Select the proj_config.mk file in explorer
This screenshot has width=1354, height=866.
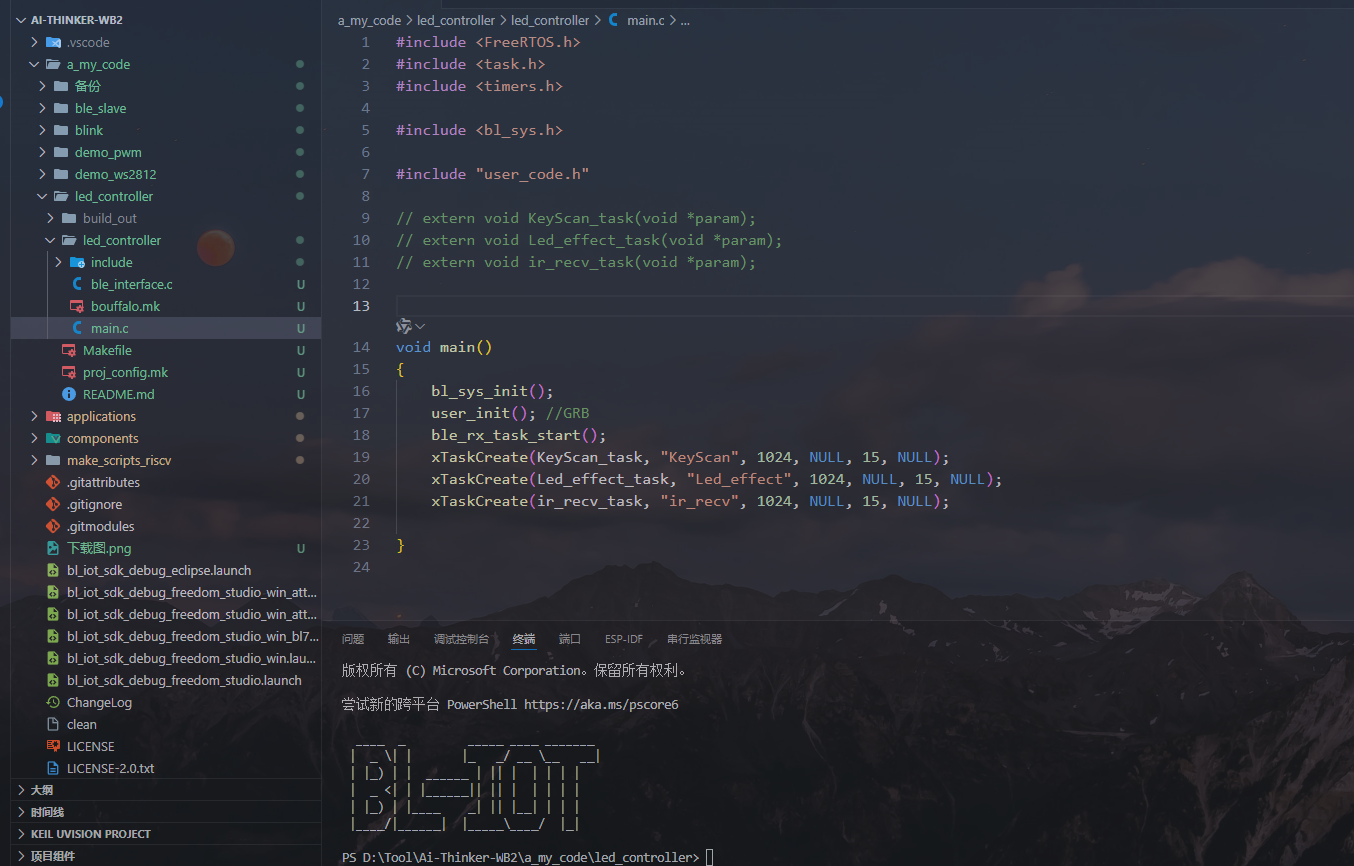click(x=125, y=372)
